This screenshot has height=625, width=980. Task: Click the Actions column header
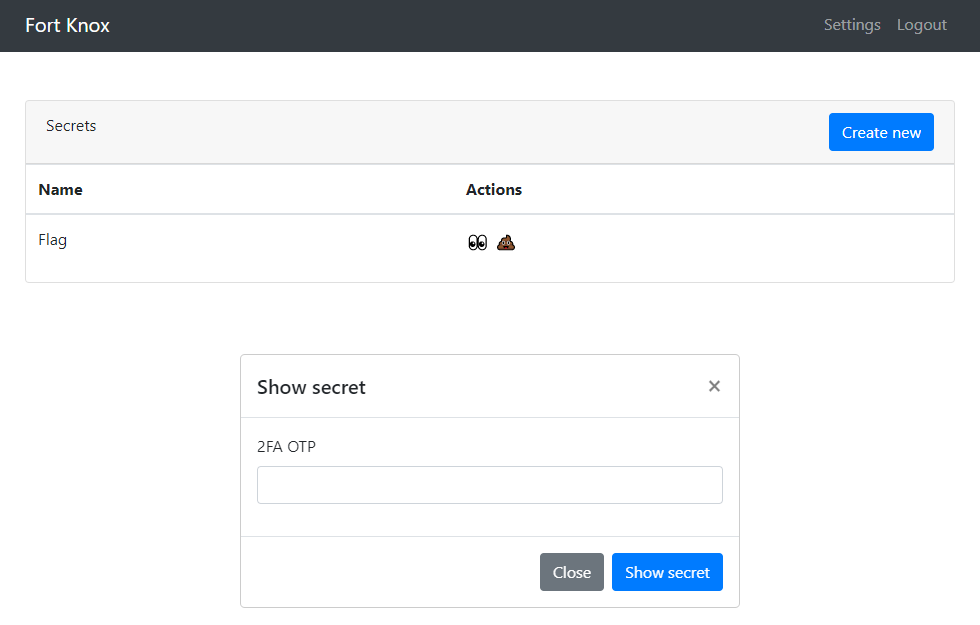pos(494,189)
